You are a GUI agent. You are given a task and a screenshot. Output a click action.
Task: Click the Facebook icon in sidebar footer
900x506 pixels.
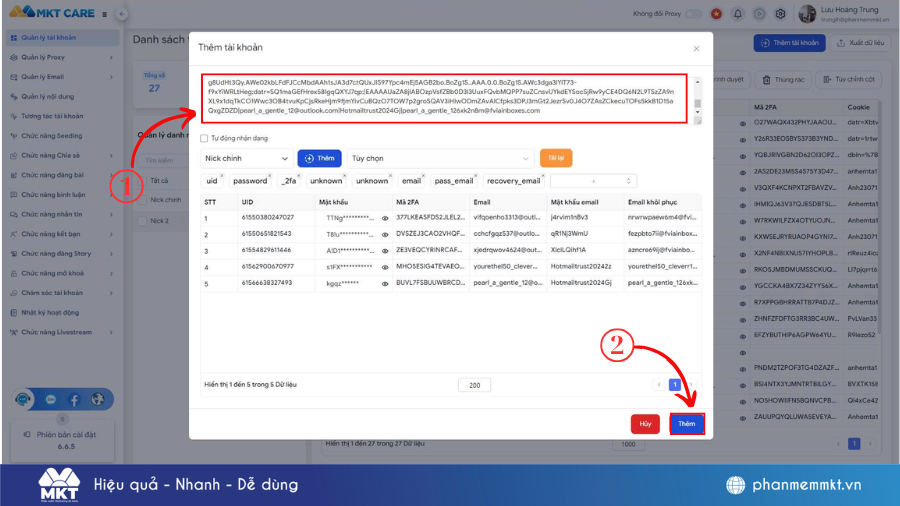coord(75,399)
